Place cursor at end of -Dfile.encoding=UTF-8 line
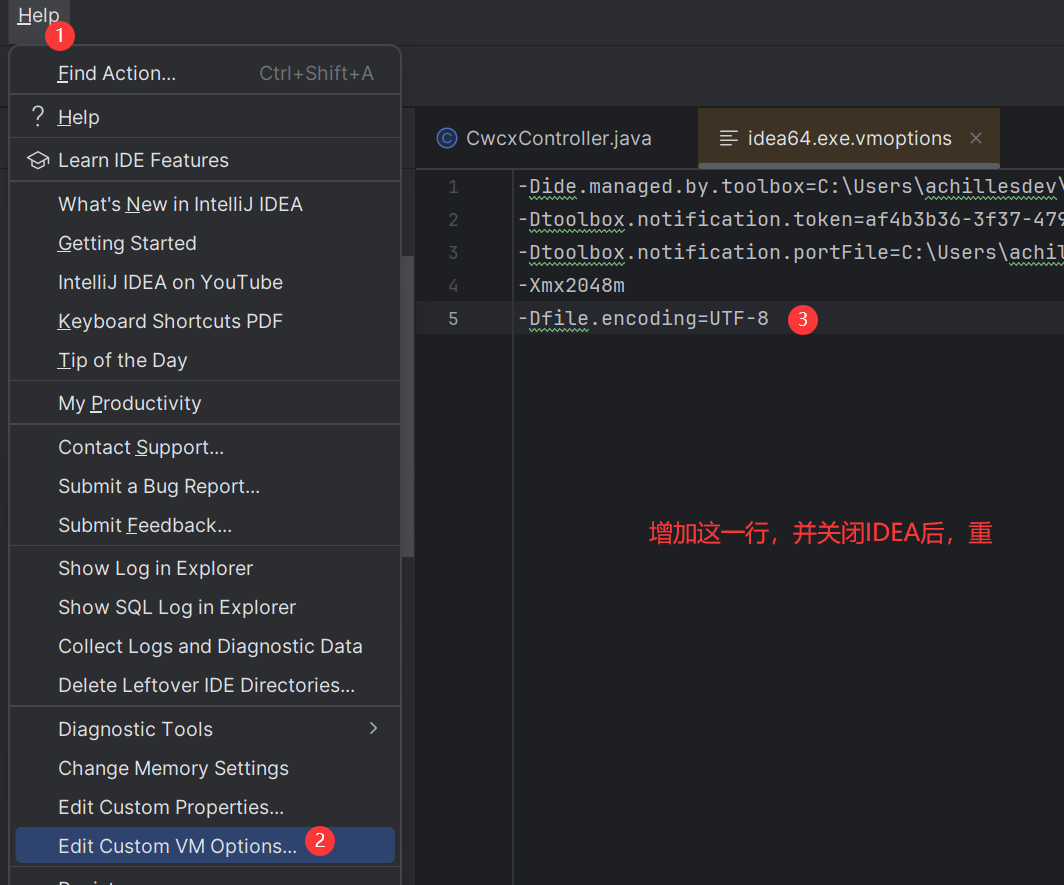This screenshot has height=885, width=1064. pyautogui.click(x=770, y=319)
